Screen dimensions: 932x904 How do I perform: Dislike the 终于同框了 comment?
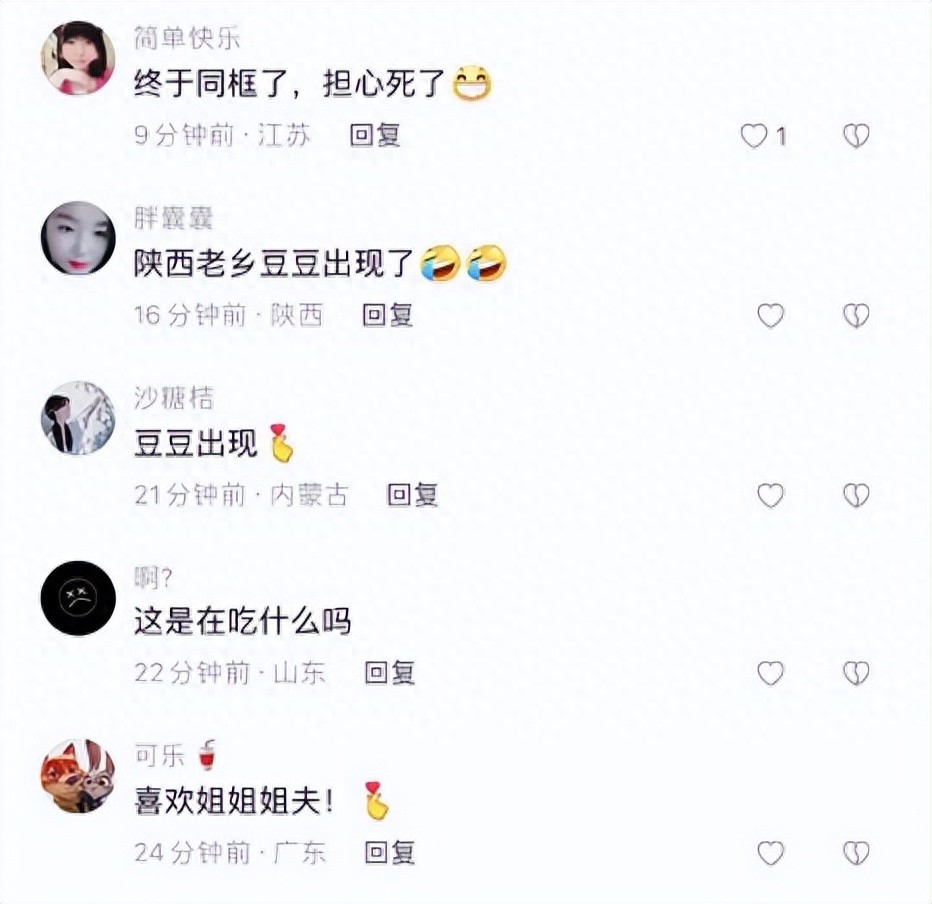point(856,136)
